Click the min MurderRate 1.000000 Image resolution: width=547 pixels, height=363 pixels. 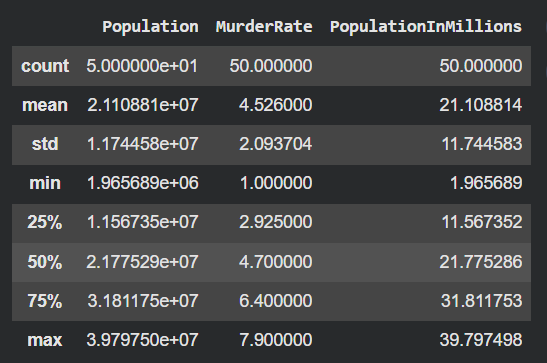[276, 183]
